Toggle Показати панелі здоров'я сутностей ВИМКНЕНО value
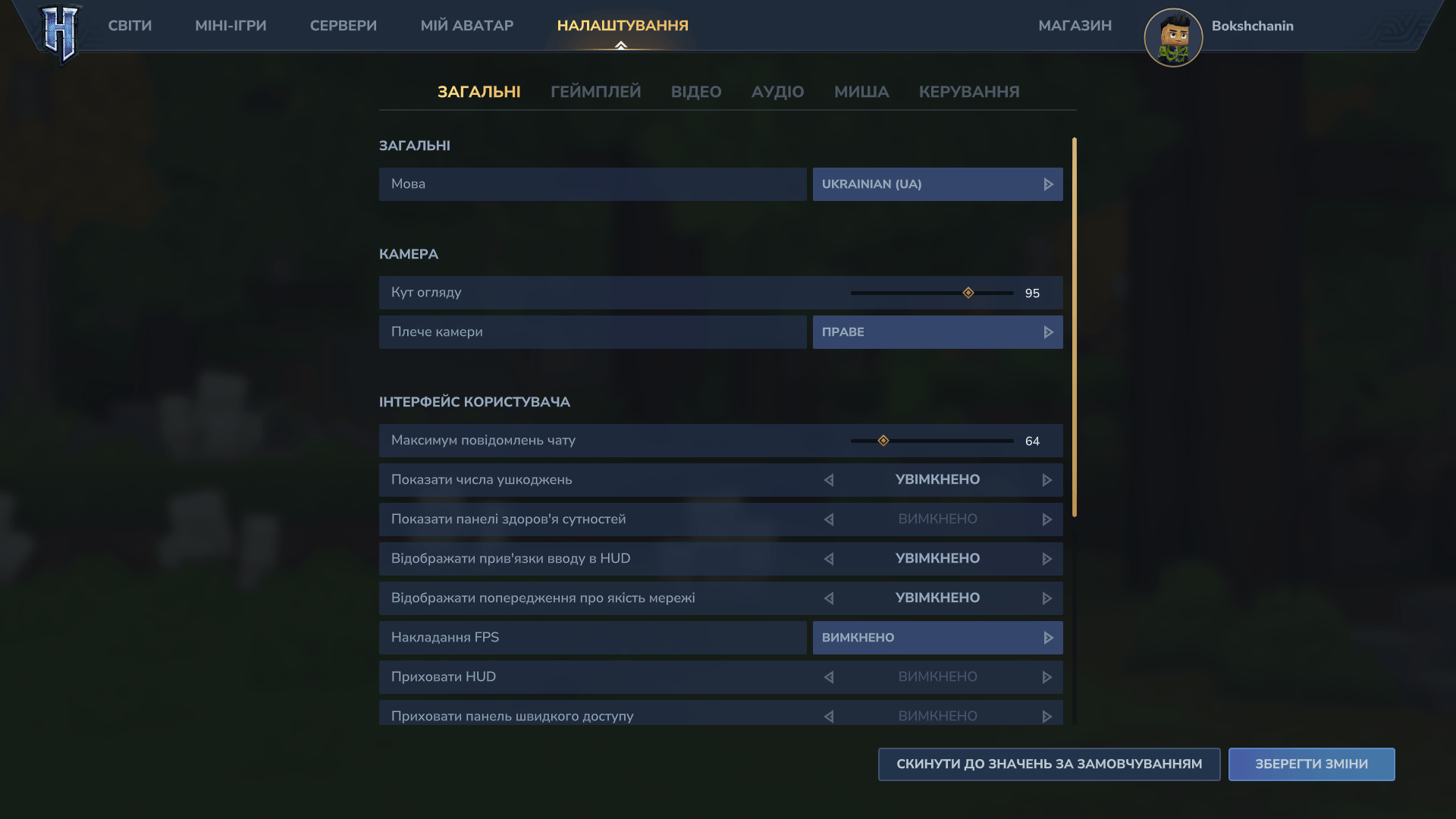1456x819 pixels. (937, 519)
